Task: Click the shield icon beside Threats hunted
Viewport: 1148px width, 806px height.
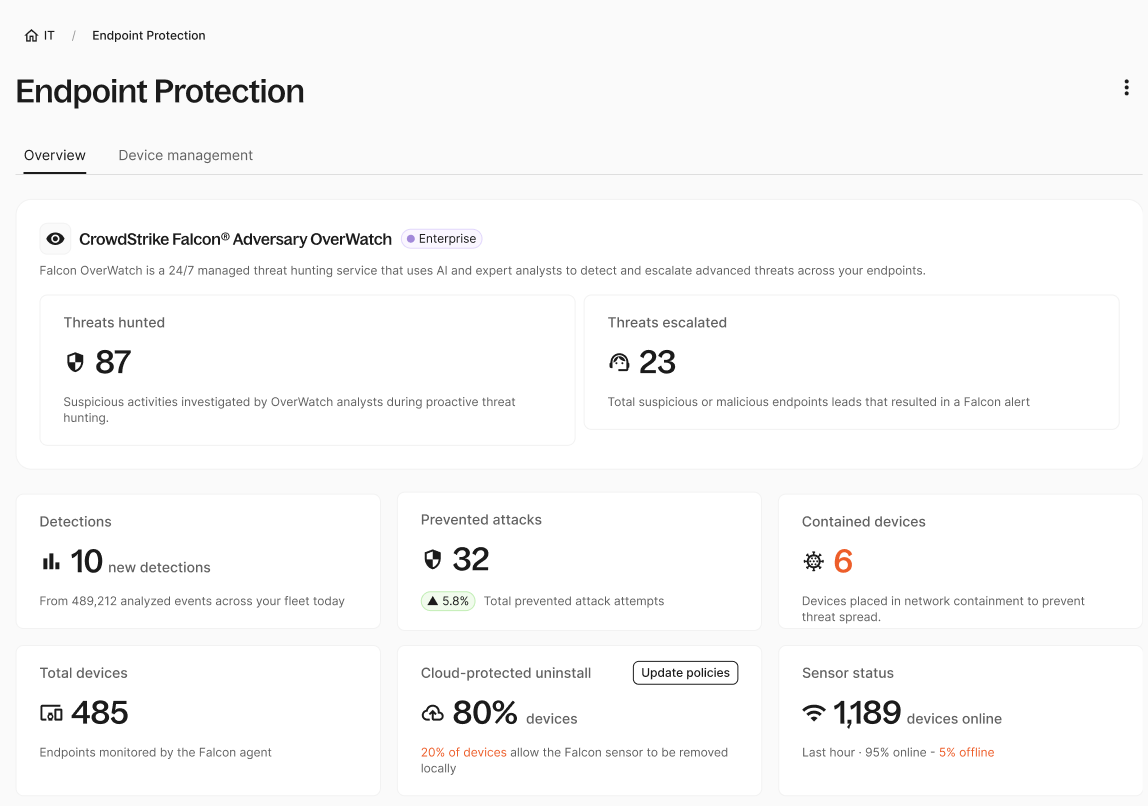Action: (75, 362)
